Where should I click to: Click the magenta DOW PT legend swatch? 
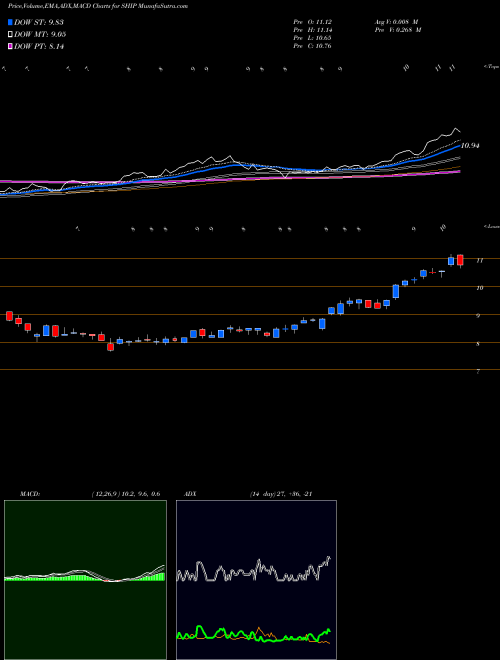coord(10,47)
